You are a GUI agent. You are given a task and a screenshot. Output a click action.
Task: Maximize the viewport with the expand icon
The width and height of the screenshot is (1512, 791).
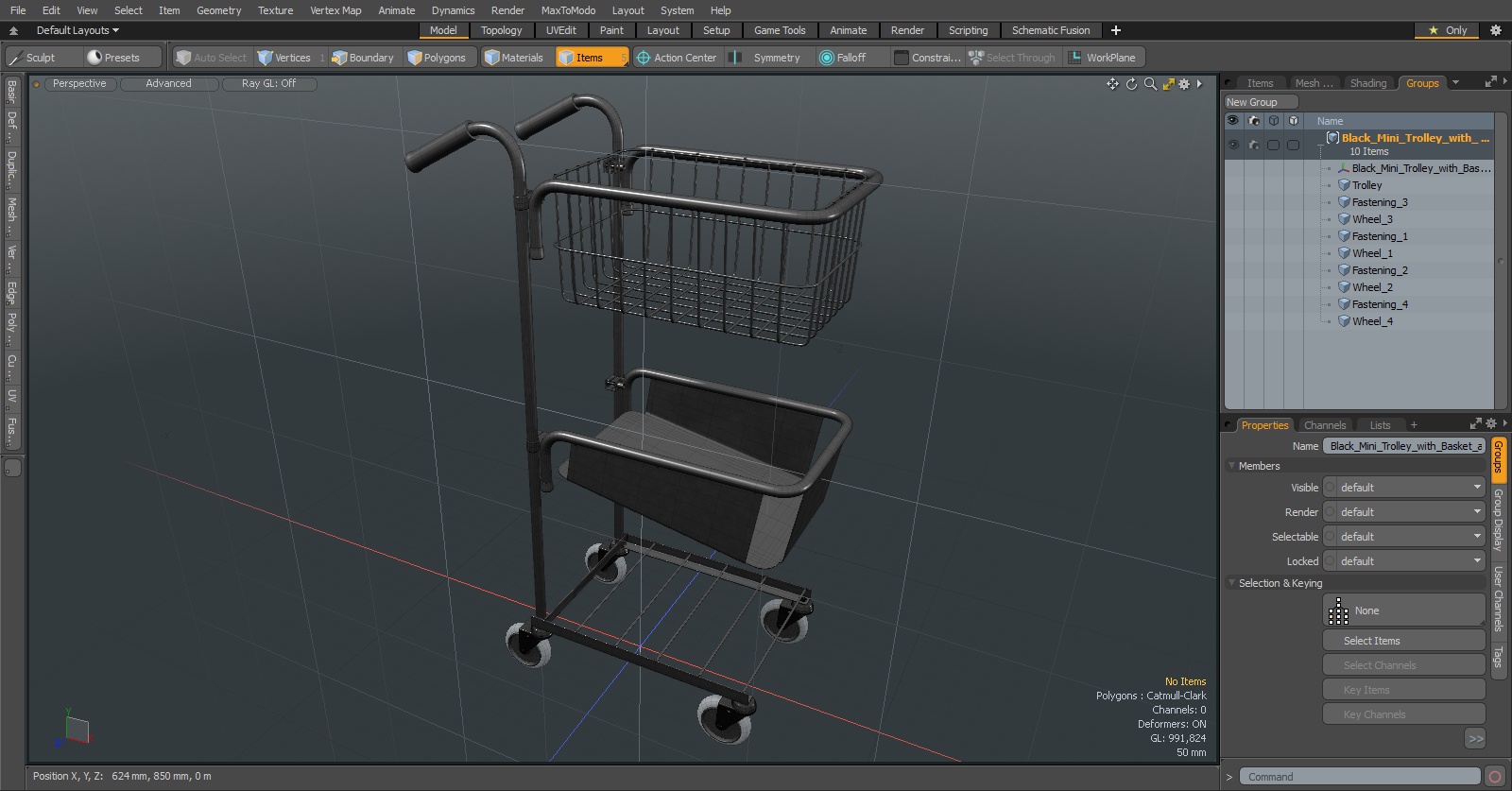coord(1169,84)
